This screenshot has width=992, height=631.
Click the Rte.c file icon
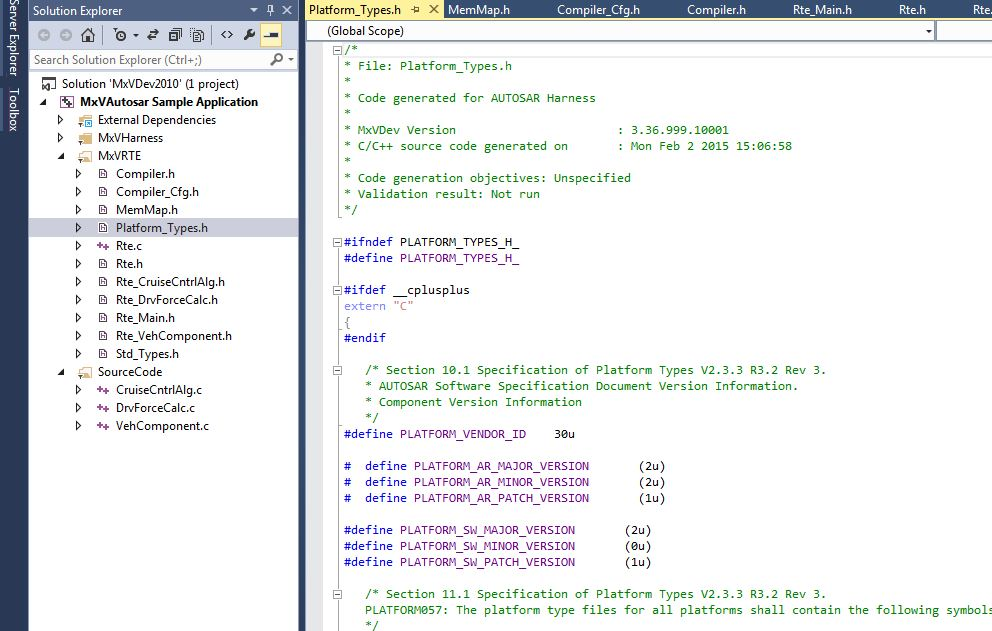pos(102,246)
